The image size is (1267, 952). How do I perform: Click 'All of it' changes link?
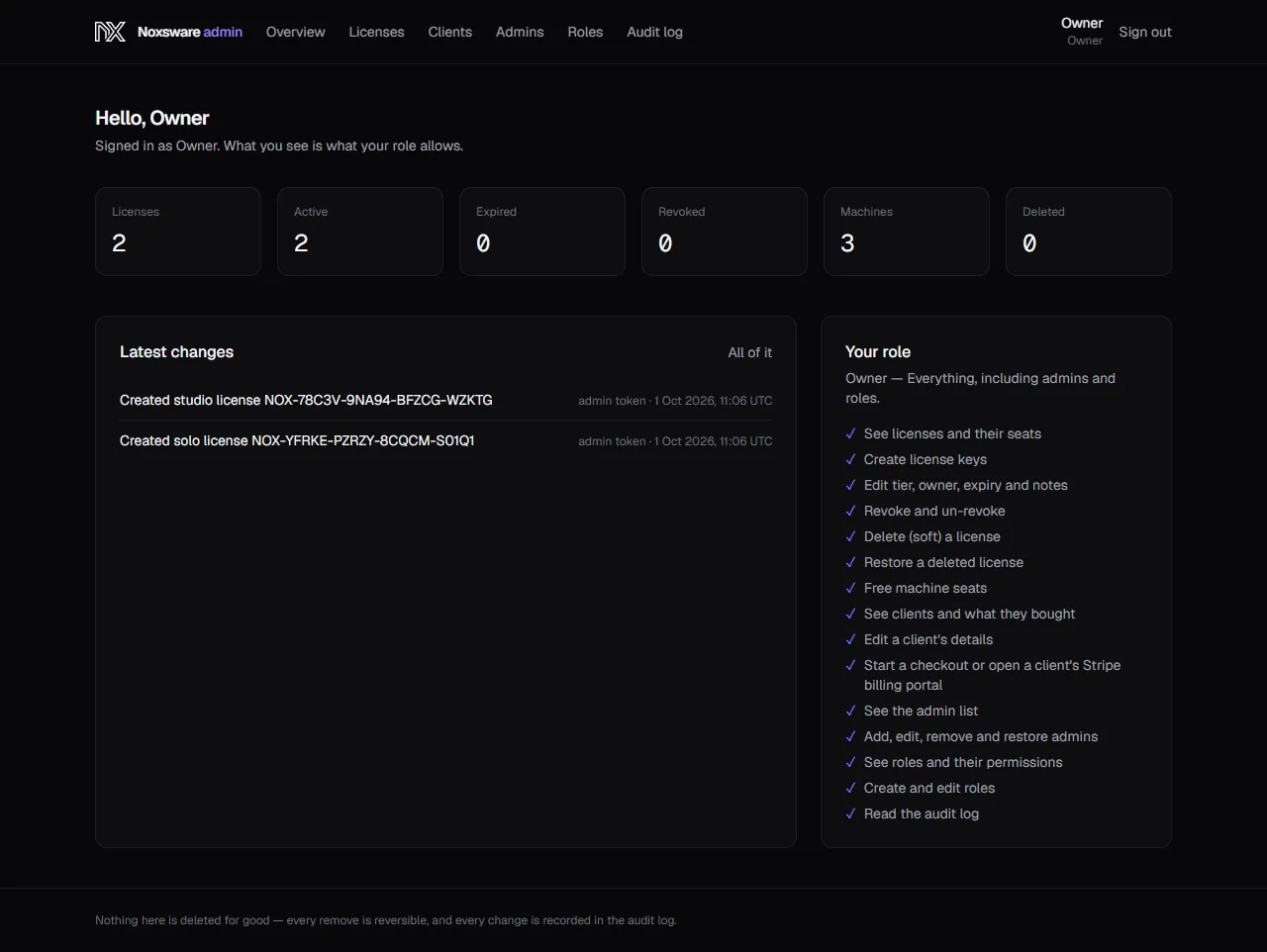(749, 352)
